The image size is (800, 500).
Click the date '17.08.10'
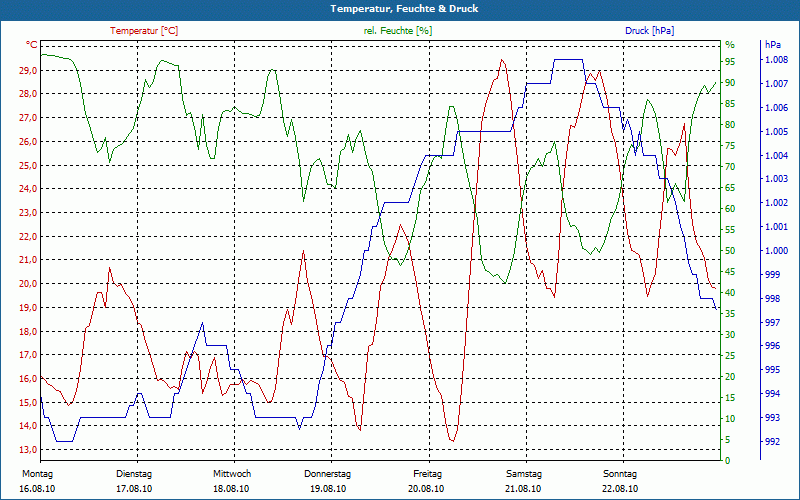point(134,489)
